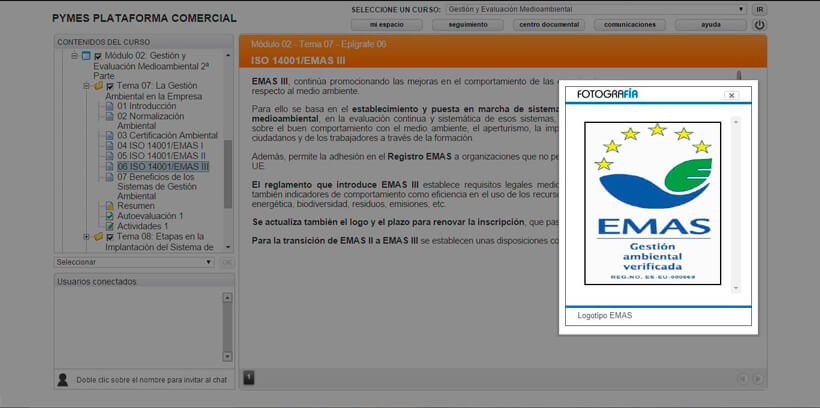Click the page icon of '03 Certificación Ambiental'
Screen dimensions: 820x408
[x=109, y=135]
